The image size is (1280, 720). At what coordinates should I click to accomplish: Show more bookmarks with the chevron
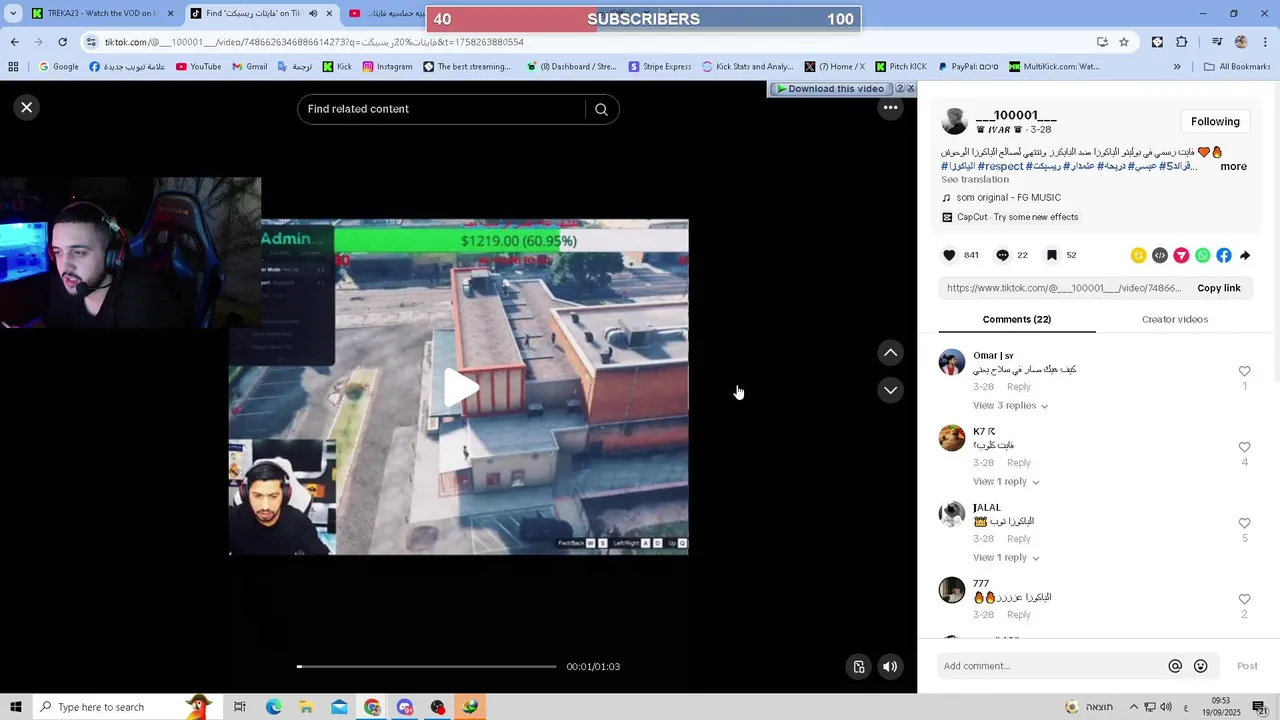1177,67
